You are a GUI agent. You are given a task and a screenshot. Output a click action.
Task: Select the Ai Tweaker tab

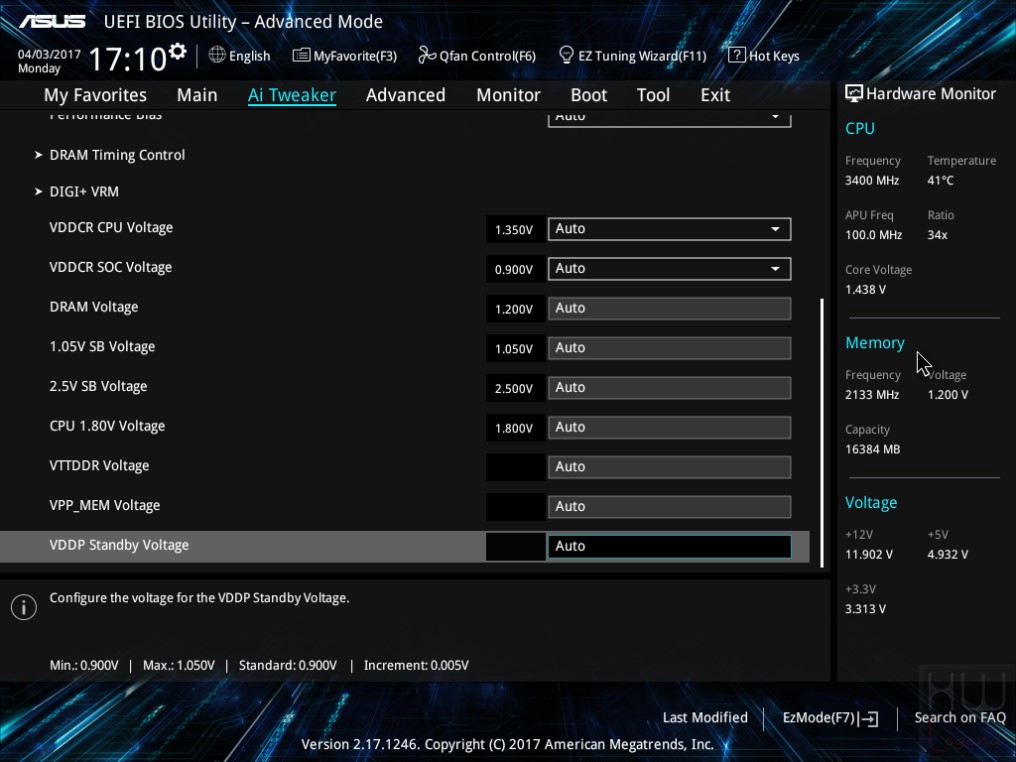[x=292, y=95]
